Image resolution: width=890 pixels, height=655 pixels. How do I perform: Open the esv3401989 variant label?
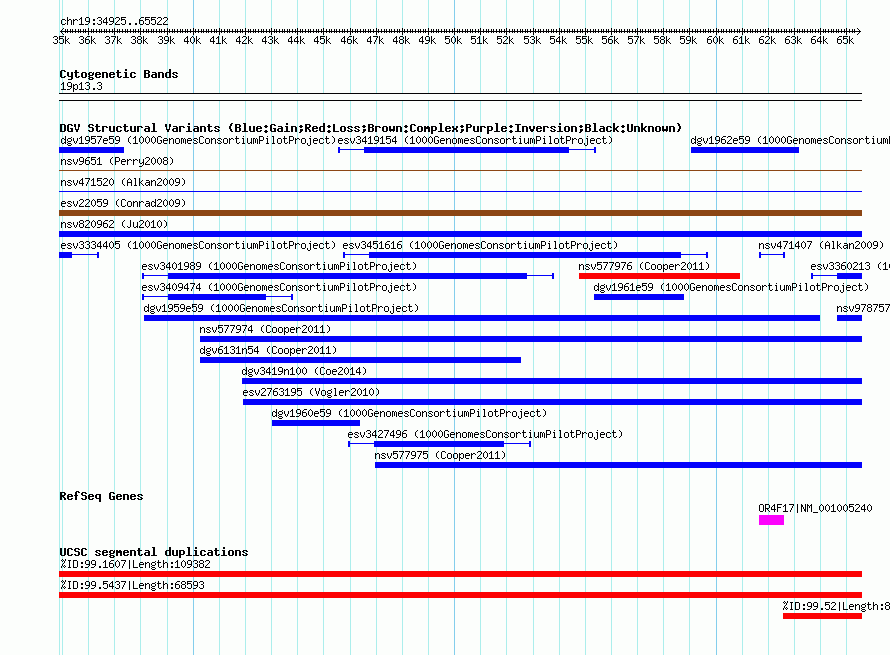coord(279,266)
